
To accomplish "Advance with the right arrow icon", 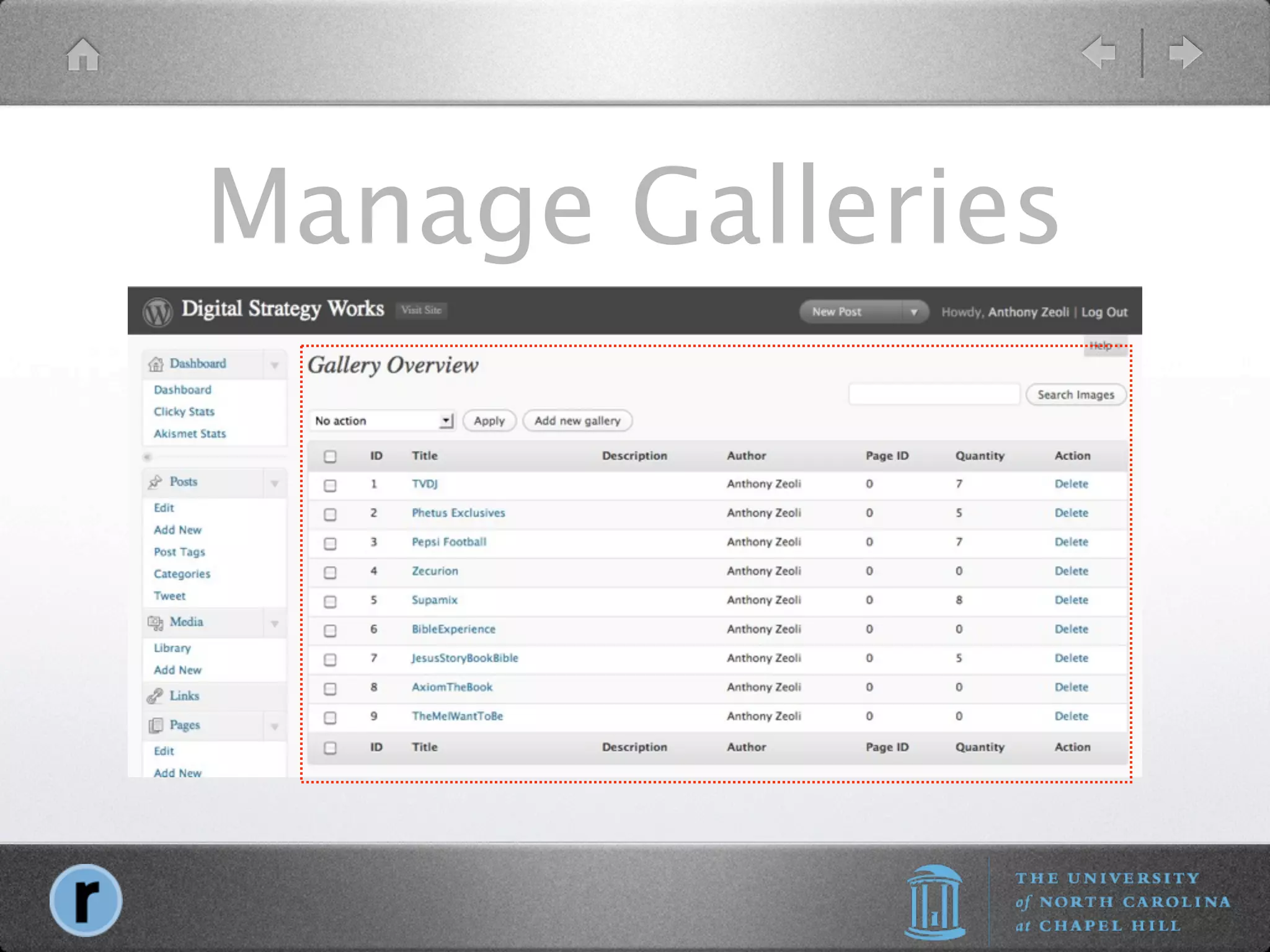I will pyautogui.click(x=1185, y=53).
